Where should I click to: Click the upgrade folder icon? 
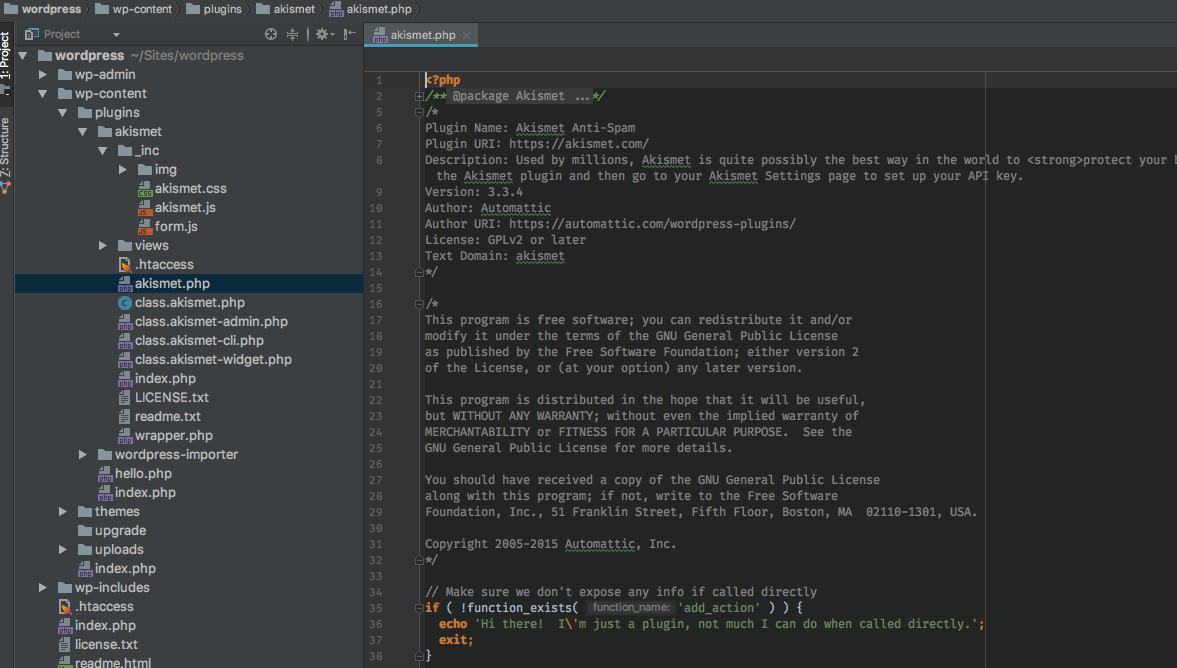[x=85, y=531]
